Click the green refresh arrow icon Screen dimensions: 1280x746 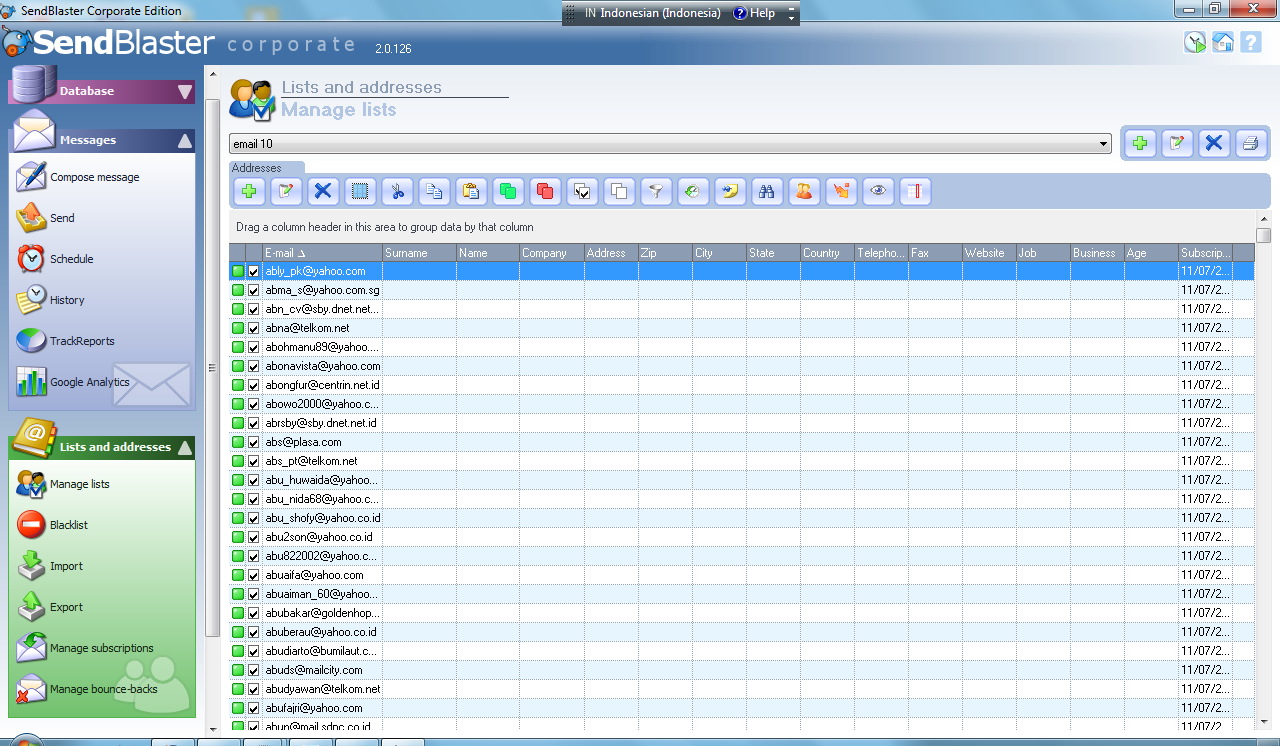pyautogui.click(x=693, y=191)
